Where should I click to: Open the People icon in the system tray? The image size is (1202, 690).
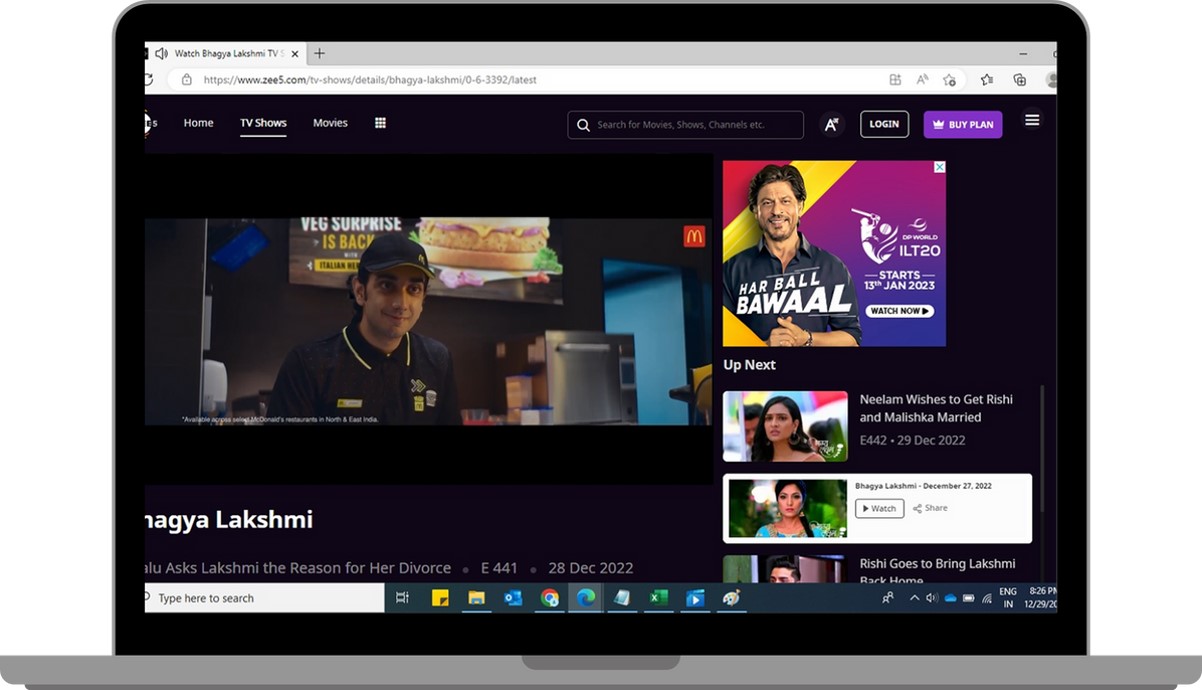[x=888, y=598]
